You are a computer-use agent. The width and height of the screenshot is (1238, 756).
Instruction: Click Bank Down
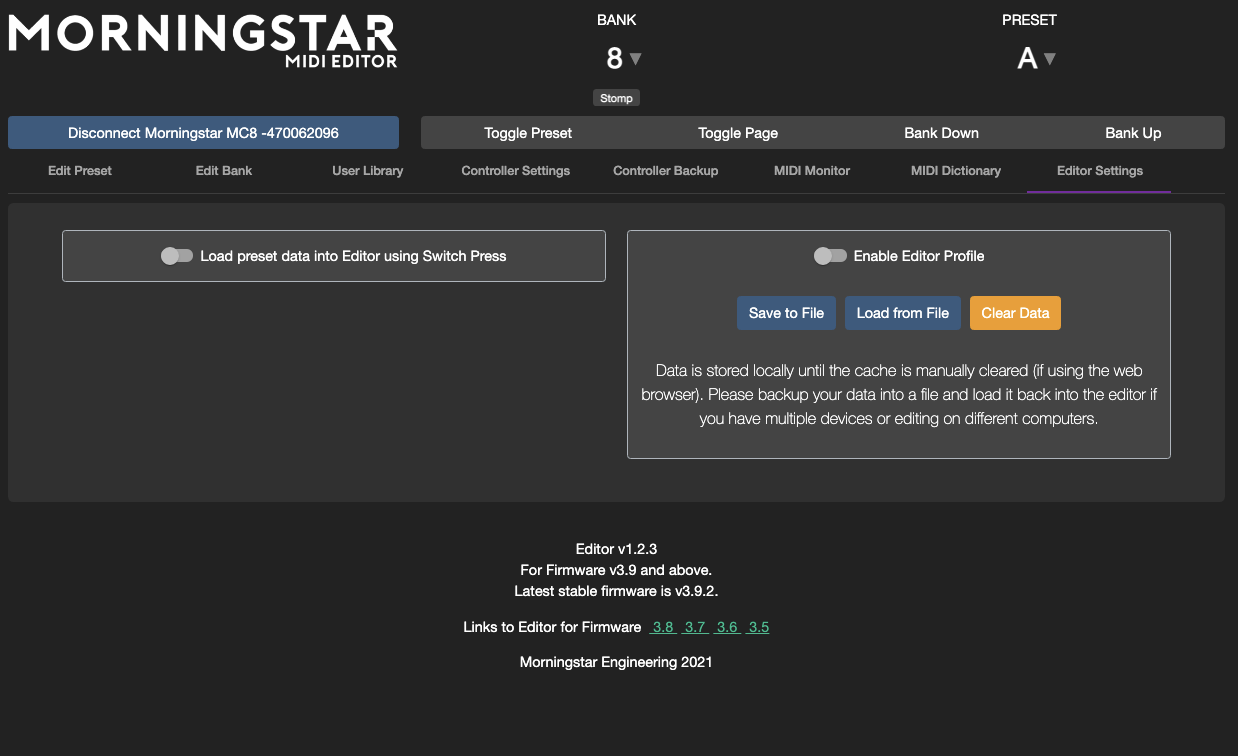[x=941, y=133]
